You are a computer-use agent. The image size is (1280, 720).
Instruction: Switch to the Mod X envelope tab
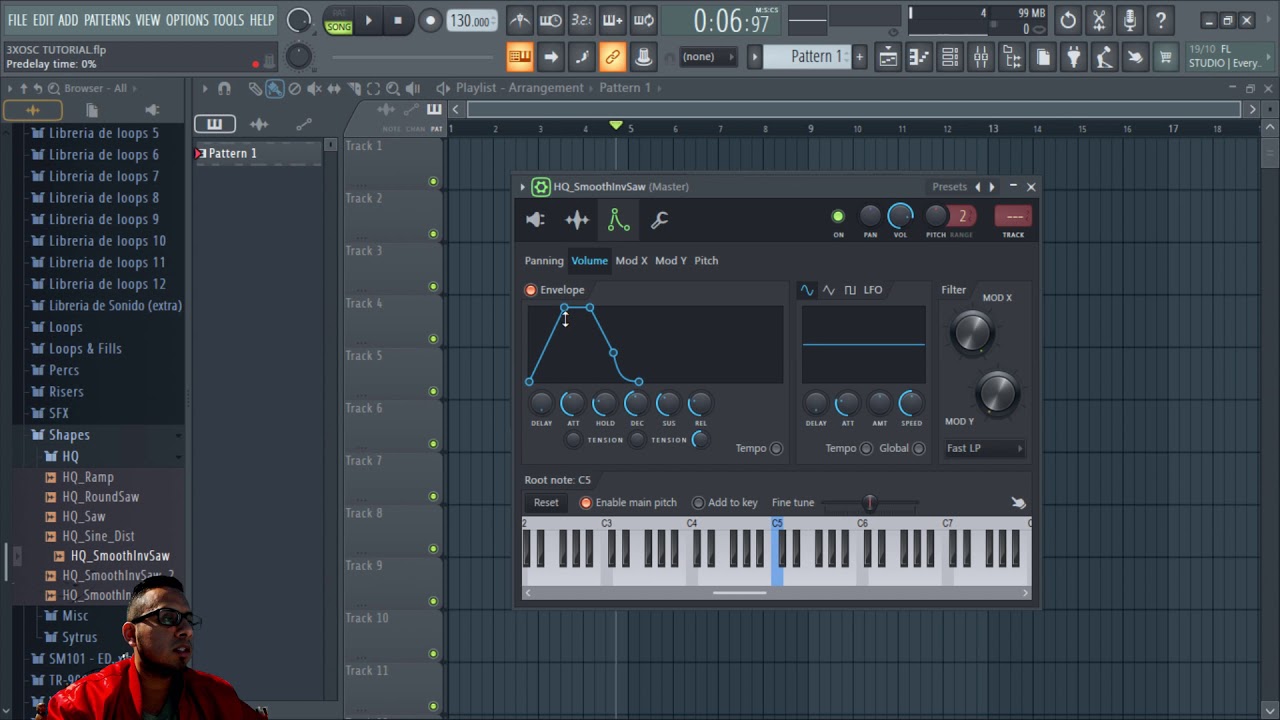pos(631,261)
